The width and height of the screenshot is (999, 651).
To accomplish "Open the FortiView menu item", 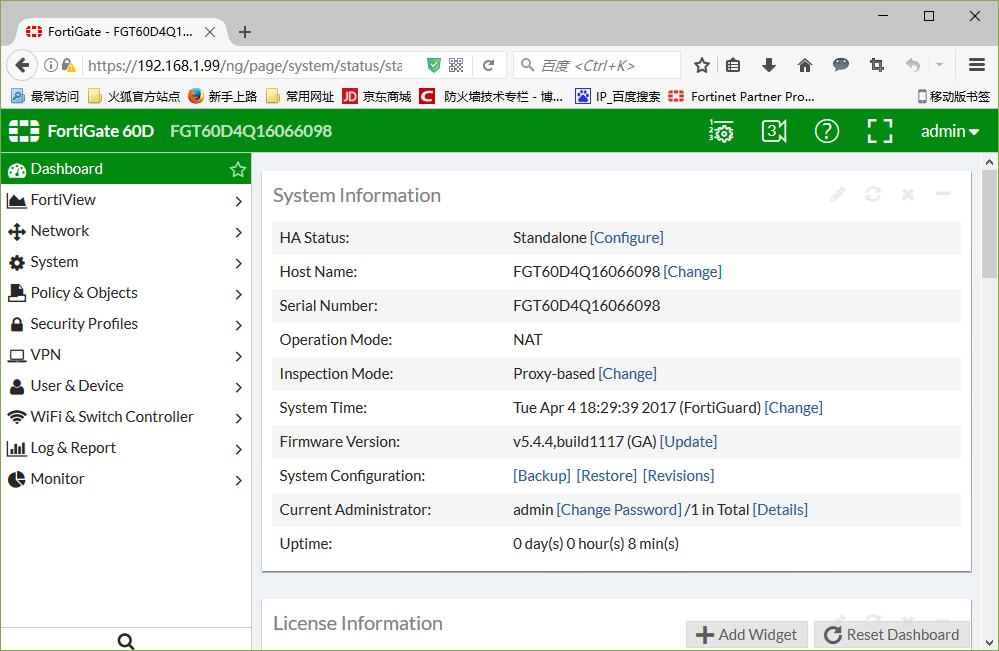I will 126,200.
